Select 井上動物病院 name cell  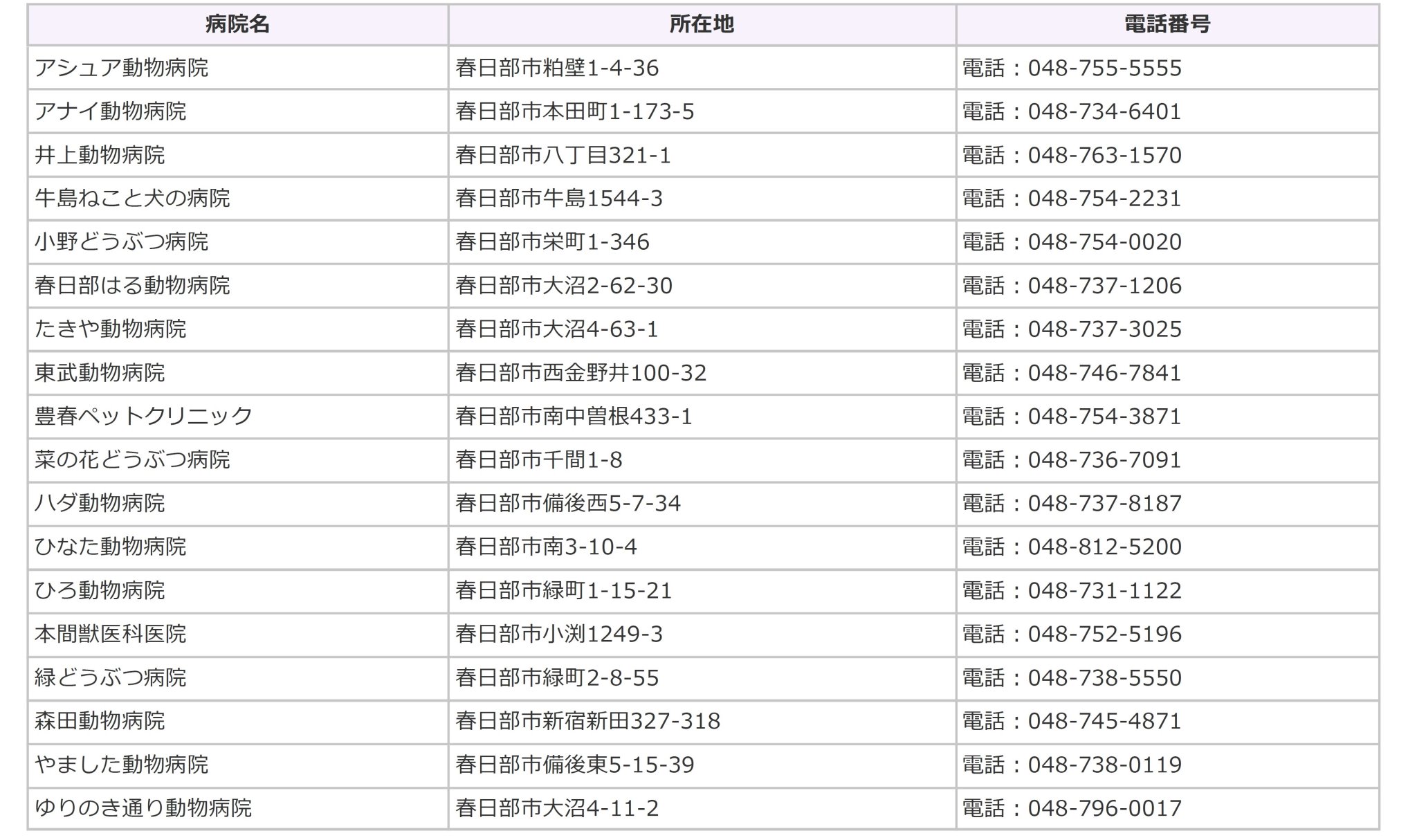pos(100,155)
